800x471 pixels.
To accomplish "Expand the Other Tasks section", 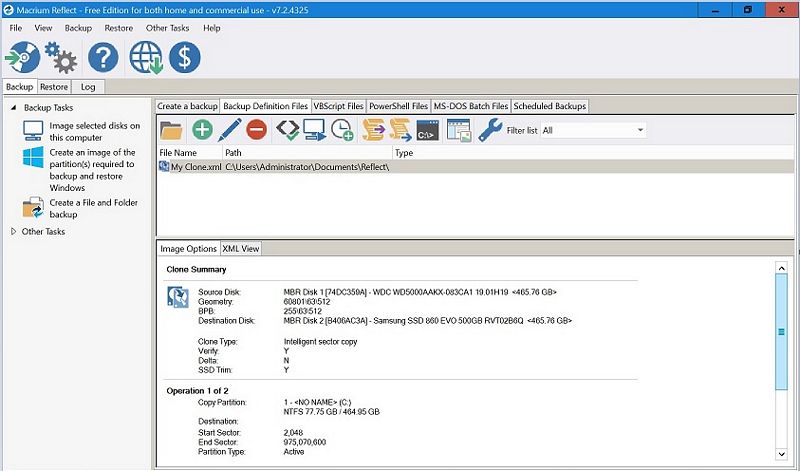I will tap(14, 232).
